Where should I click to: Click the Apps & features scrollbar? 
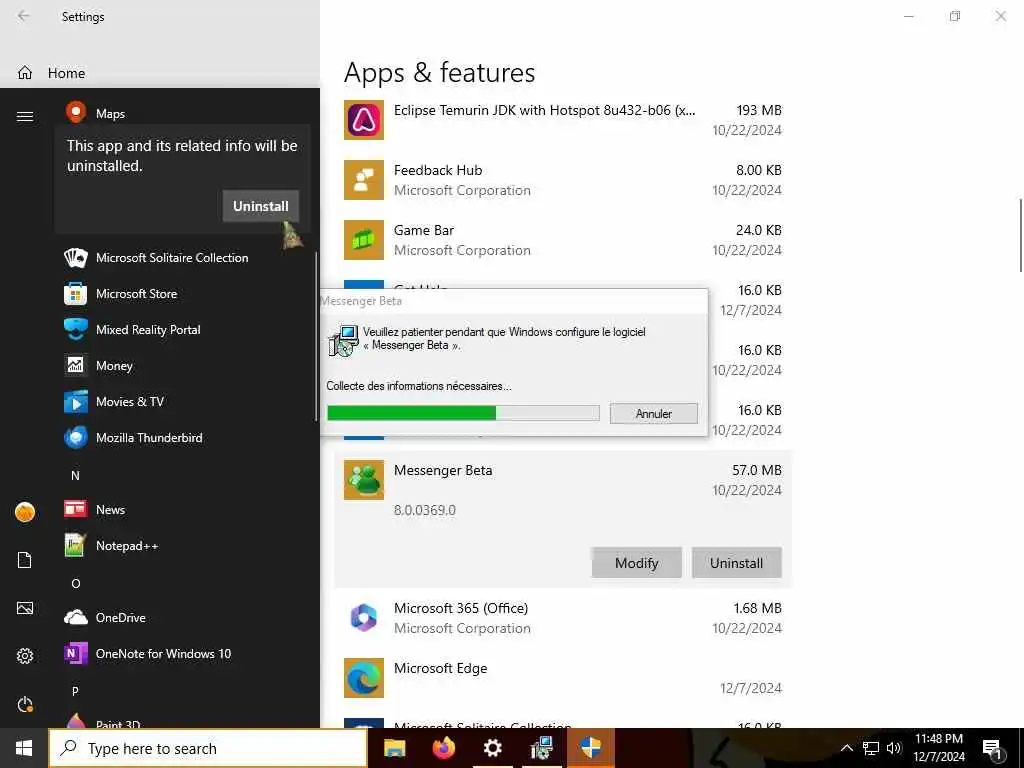point(1020,235)
